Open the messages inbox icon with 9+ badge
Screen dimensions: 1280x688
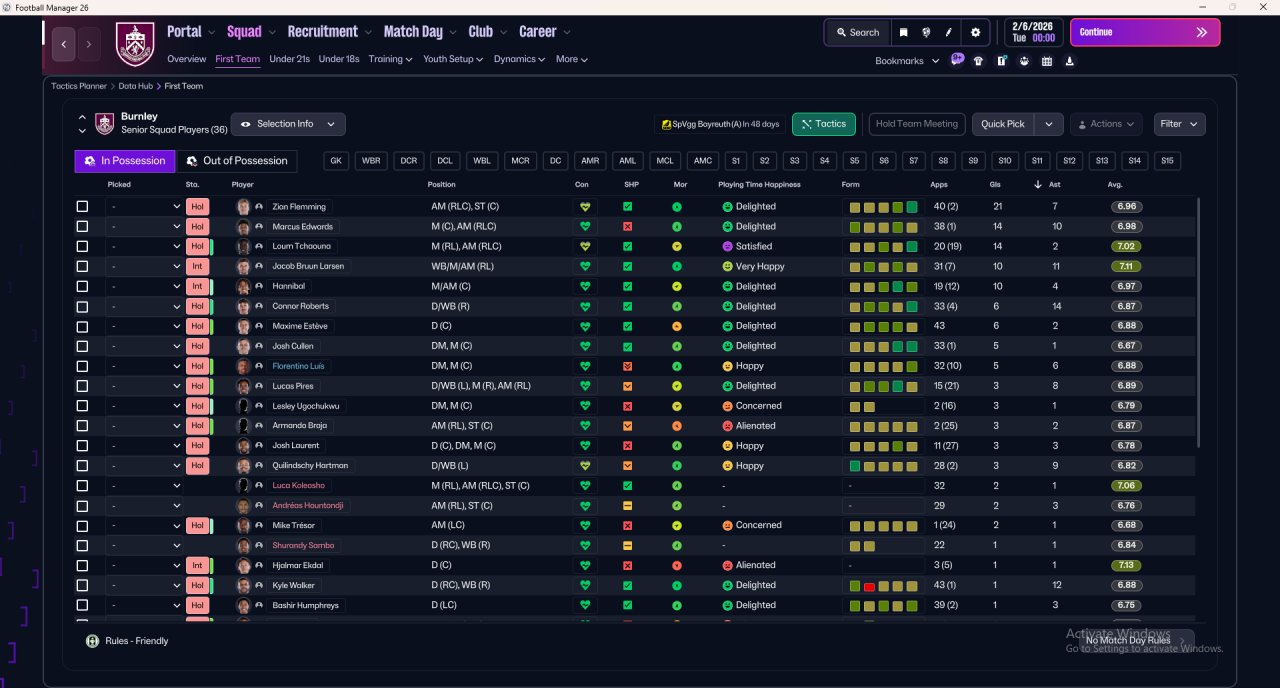point(957,60)
